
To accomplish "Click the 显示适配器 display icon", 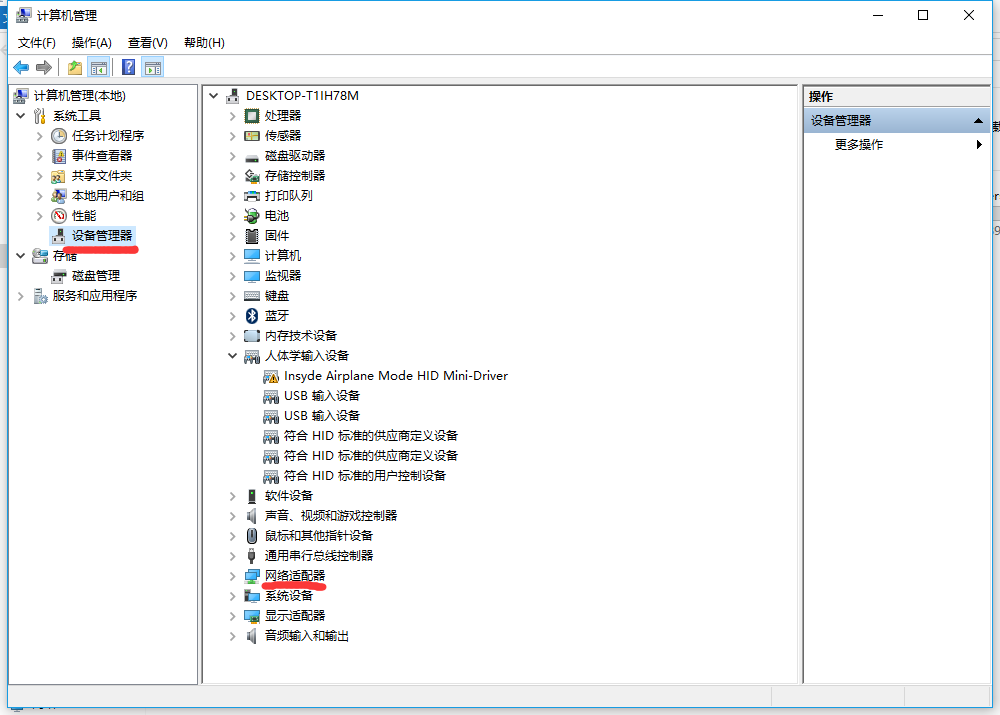I will coord(252,616).
